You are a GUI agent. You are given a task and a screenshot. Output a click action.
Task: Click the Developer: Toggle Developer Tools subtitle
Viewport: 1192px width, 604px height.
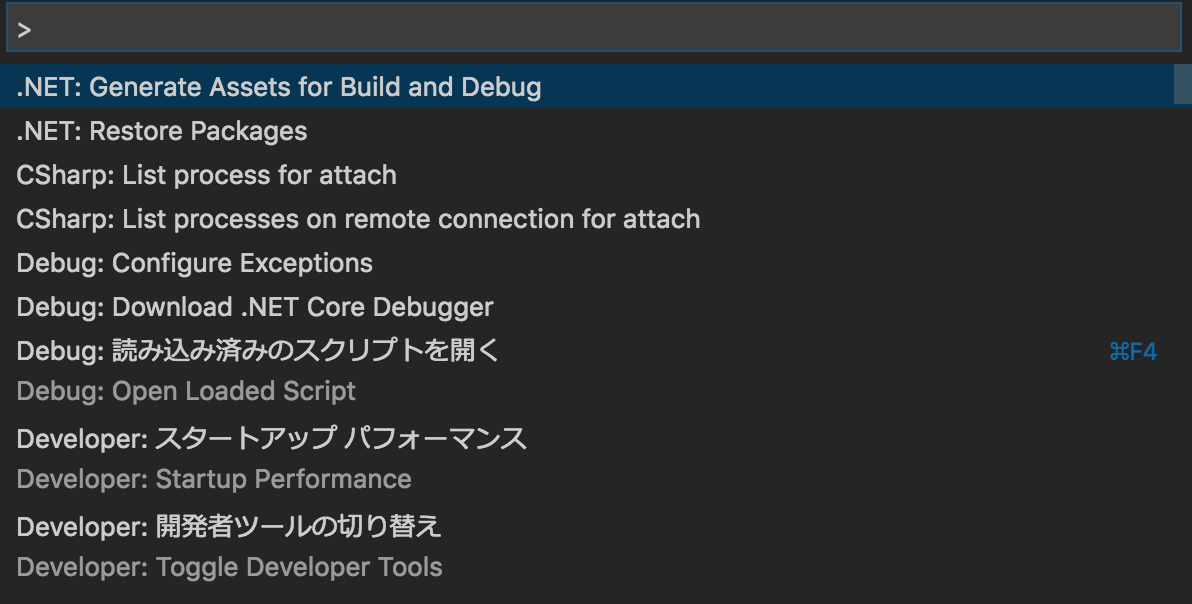[x=229, y=567]
